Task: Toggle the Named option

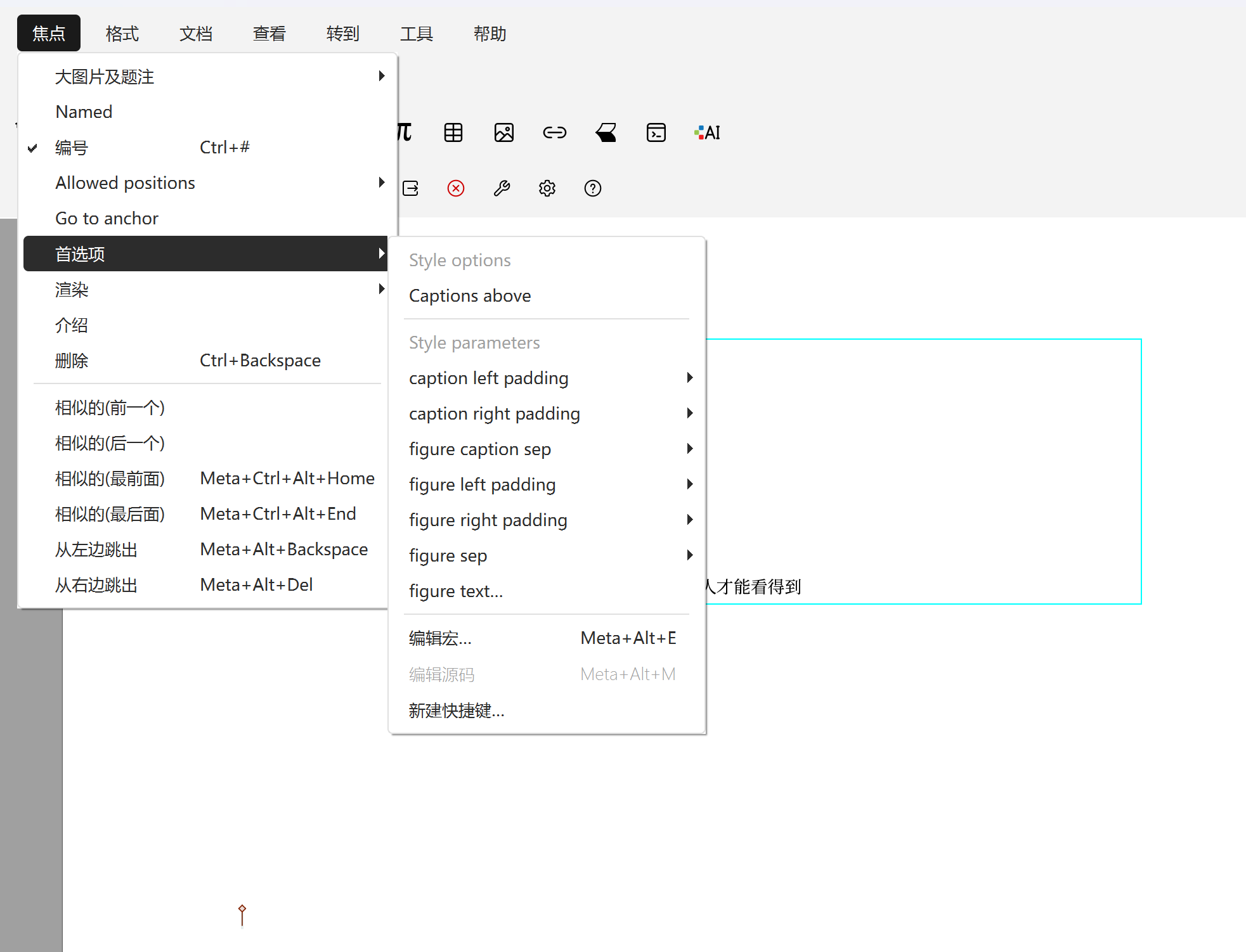Action: point(84,112)
